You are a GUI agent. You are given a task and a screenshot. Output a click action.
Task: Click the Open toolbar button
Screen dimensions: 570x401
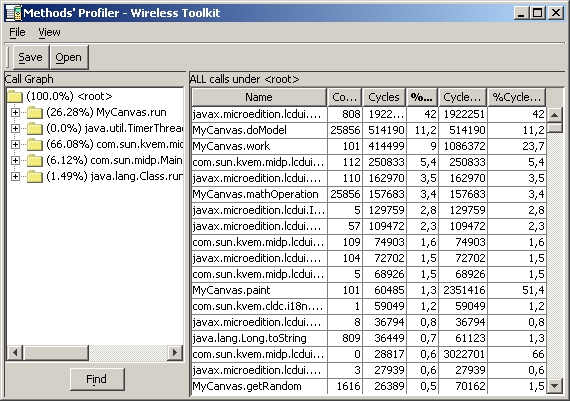[68, 57]
